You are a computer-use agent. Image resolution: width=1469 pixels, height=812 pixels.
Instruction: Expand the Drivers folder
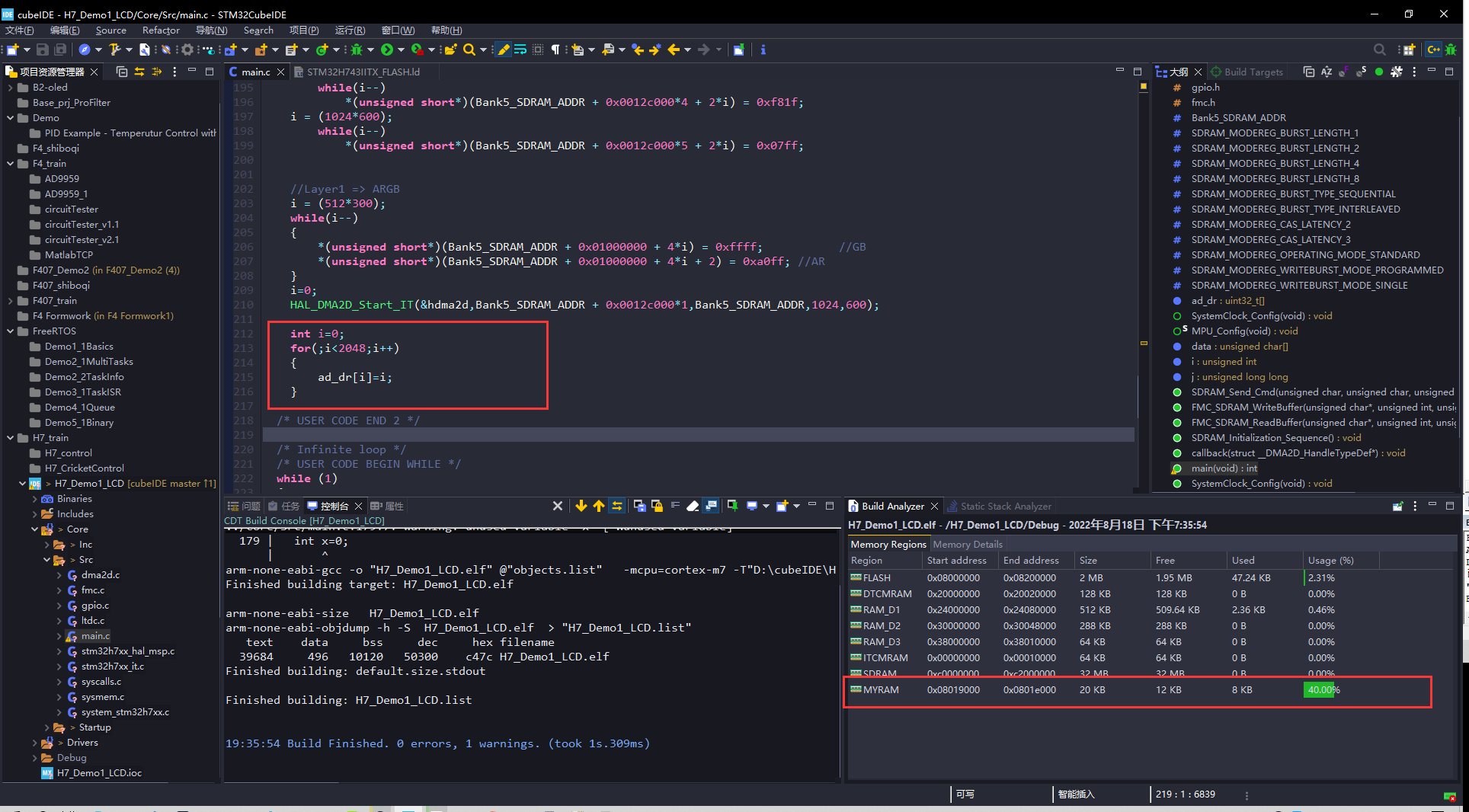(x=34, y=742)
